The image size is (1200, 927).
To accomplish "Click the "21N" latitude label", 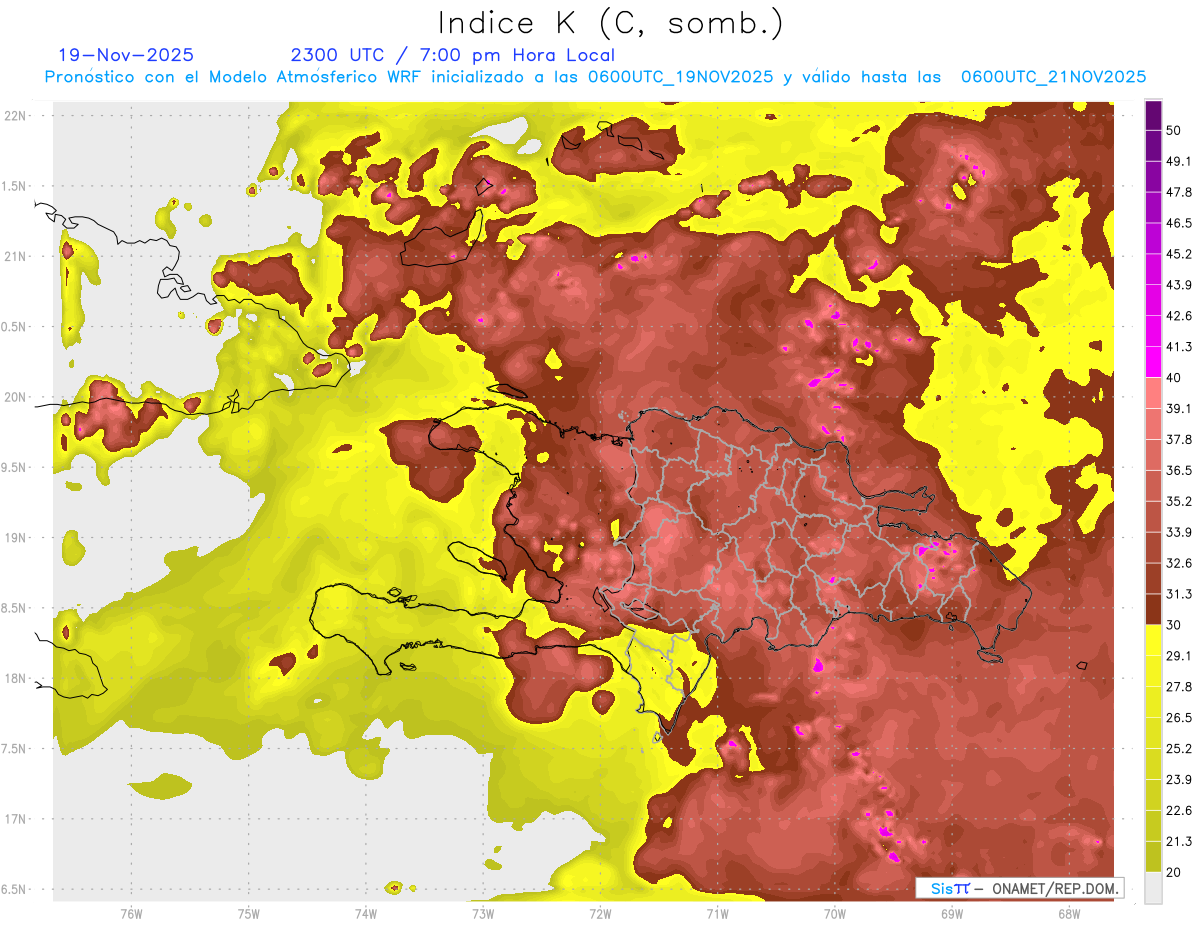I will 14,256.
